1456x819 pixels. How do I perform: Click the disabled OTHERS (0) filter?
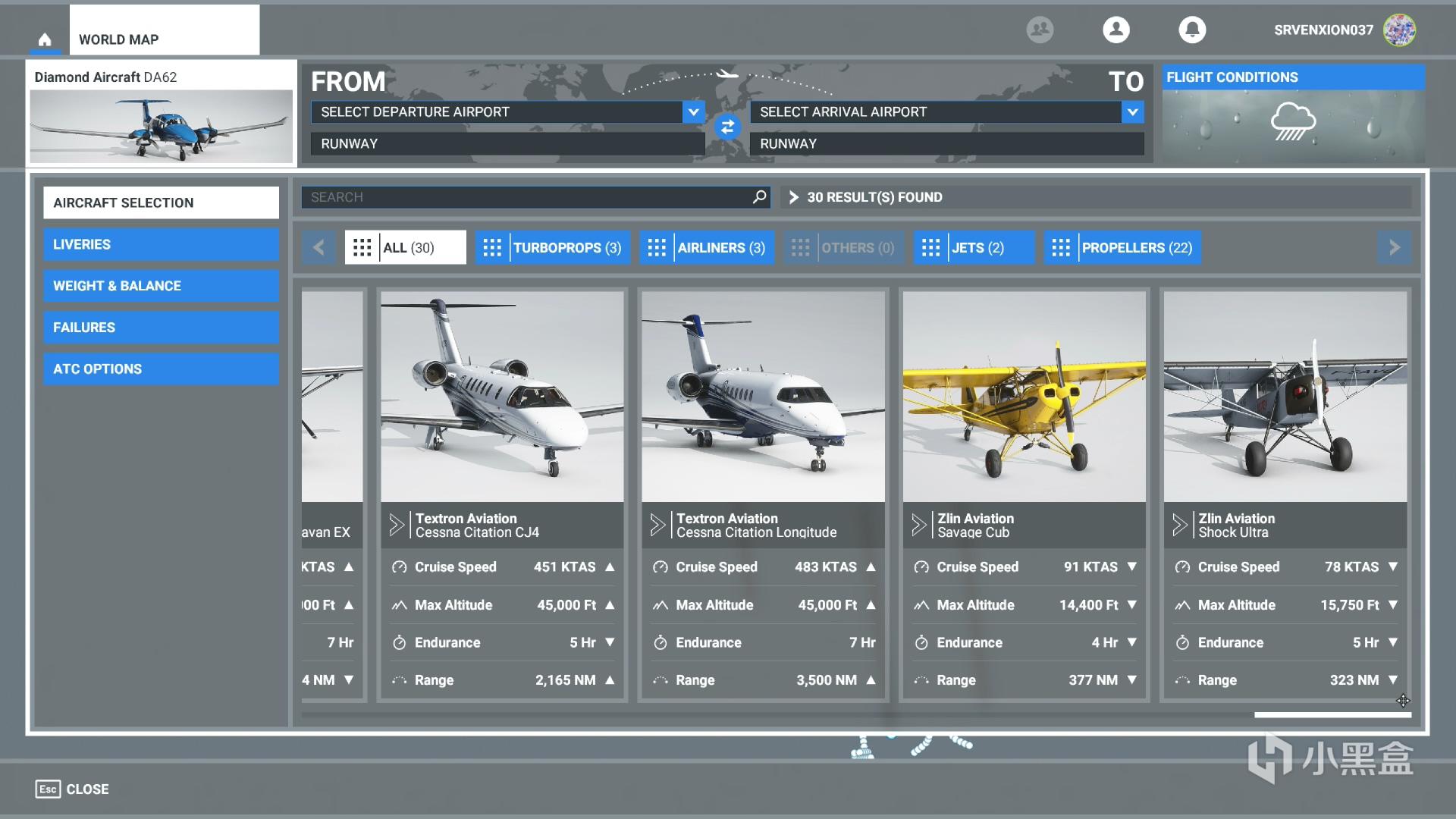tap(843, 247)
